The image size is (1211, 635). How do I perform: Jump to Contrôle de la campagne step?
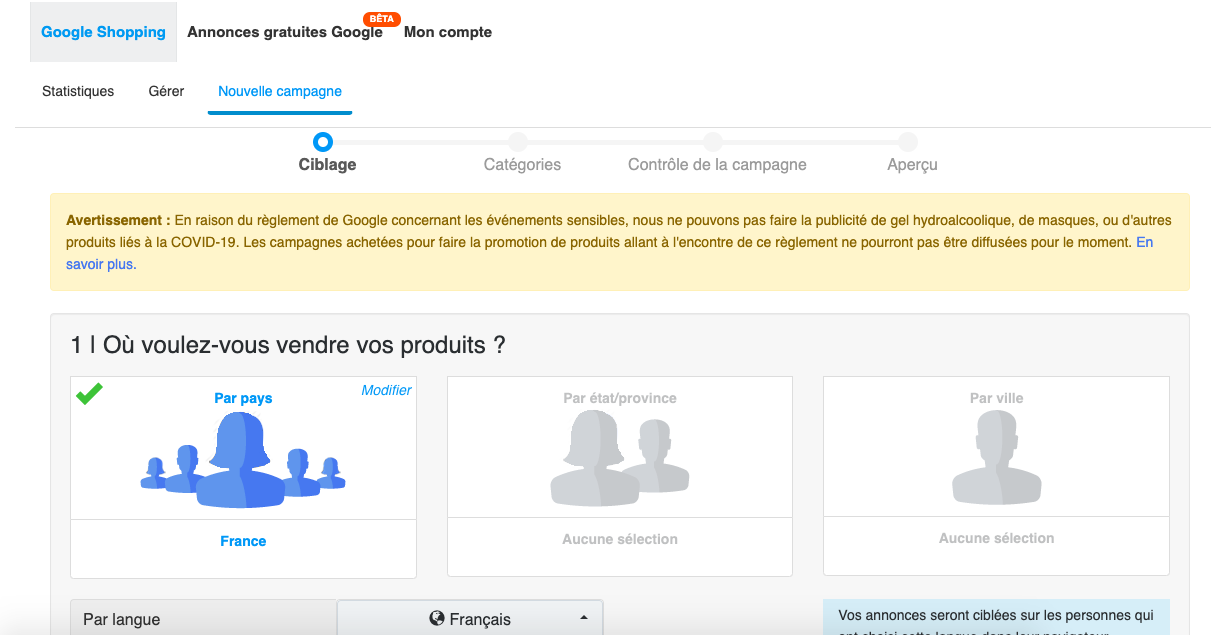click(x=712, y=142)
